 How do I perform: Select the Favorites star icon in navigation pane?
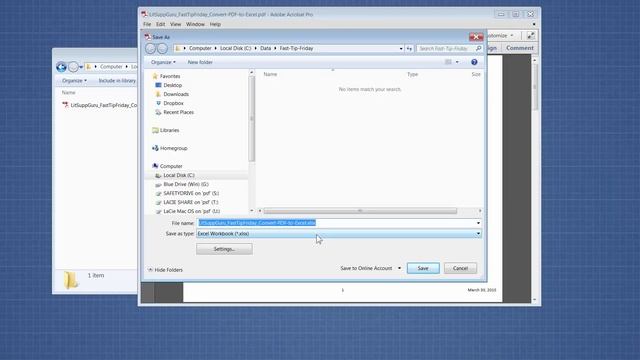tap(155, 76)
